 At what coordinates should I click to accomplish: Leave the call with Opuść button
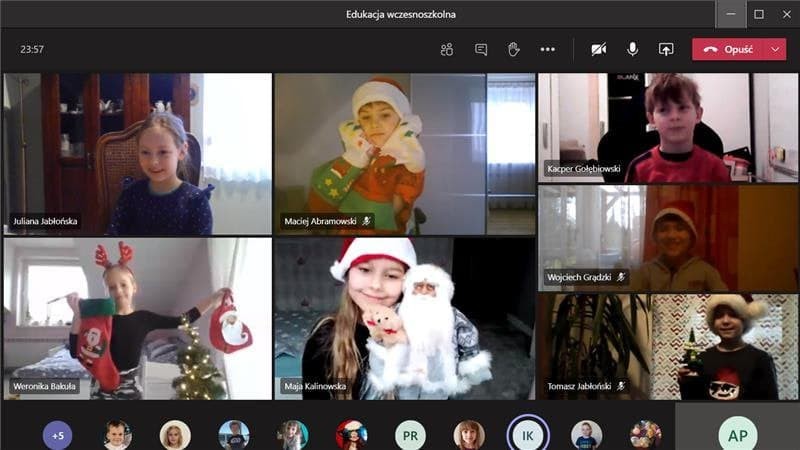point(728,49)
